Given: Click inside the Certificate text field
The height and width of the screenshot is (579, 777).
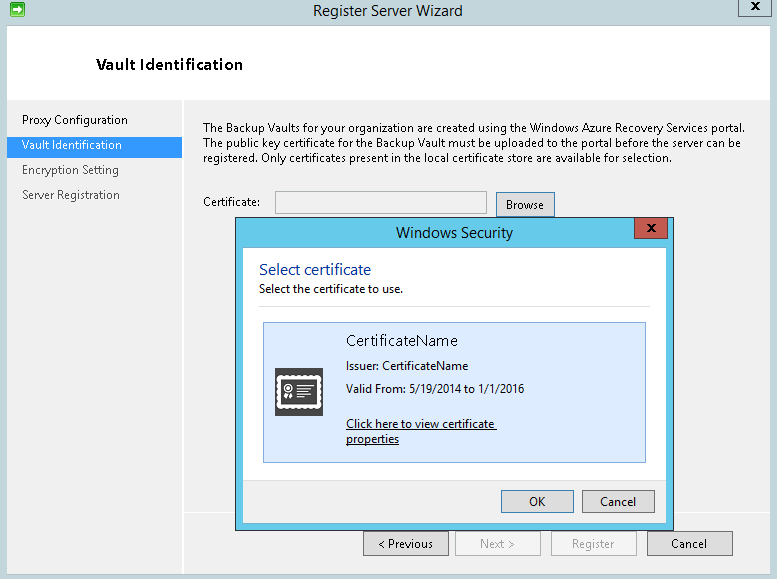Looking at the screenshot, I should pyautogui.click(x=381, y=203).
